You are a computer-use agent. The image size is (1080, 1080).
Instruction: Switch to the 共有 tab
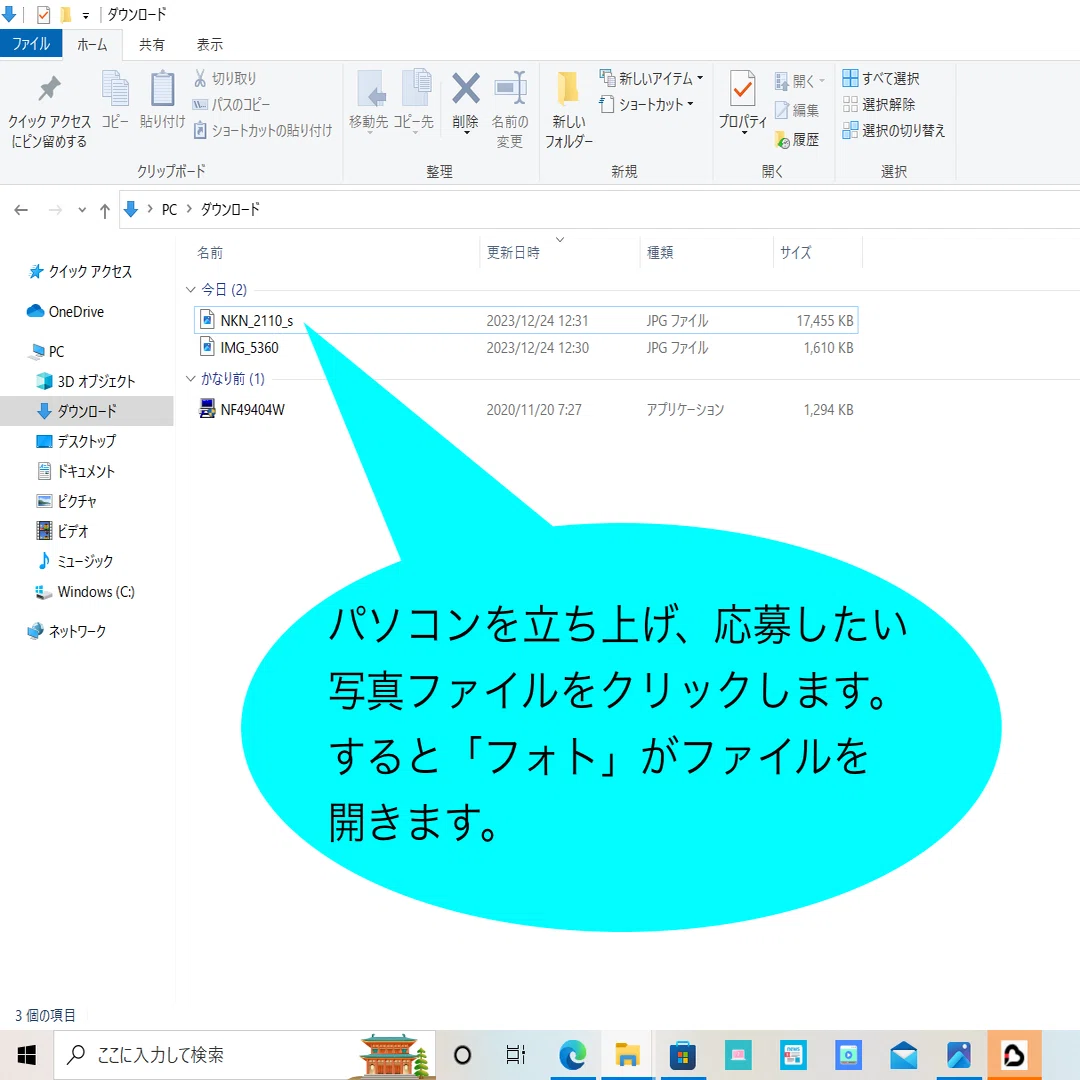pyautogui.click(x=152, y=45)
